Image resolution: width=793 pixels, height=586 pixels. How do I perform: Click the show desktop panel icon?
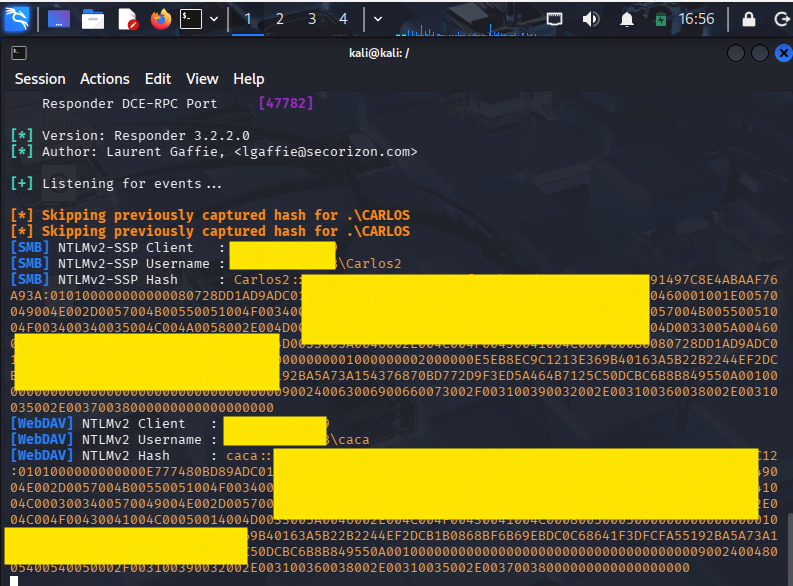point(59,19)
